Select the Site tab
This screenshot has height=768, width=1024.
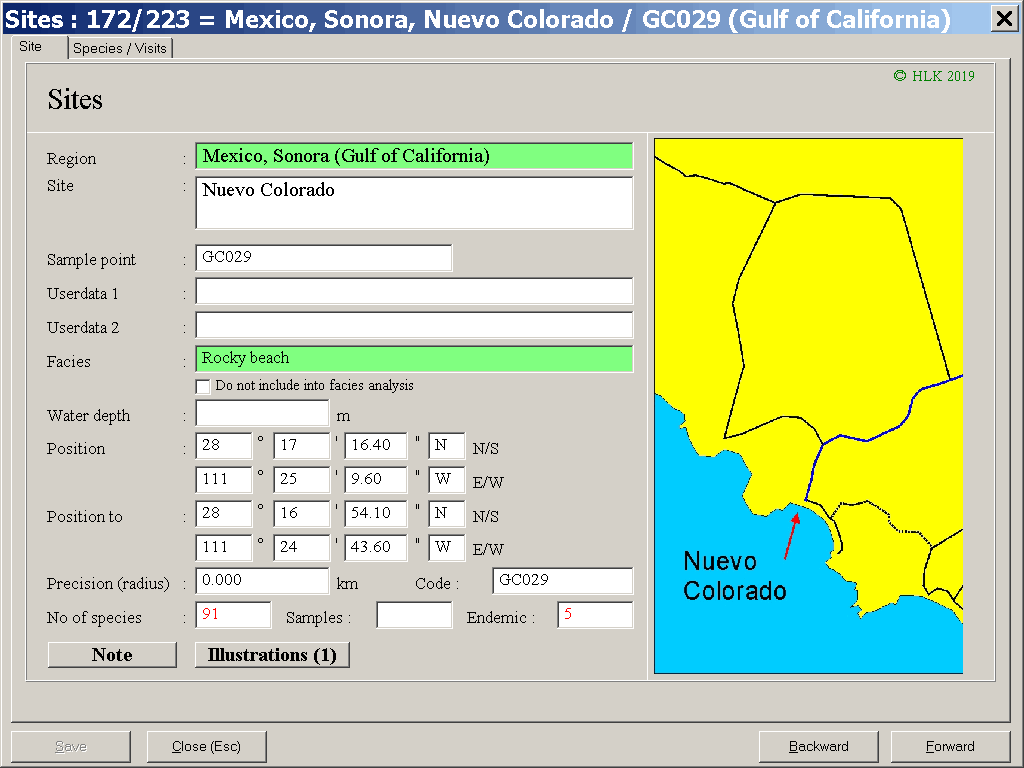[x=31, y=47]
